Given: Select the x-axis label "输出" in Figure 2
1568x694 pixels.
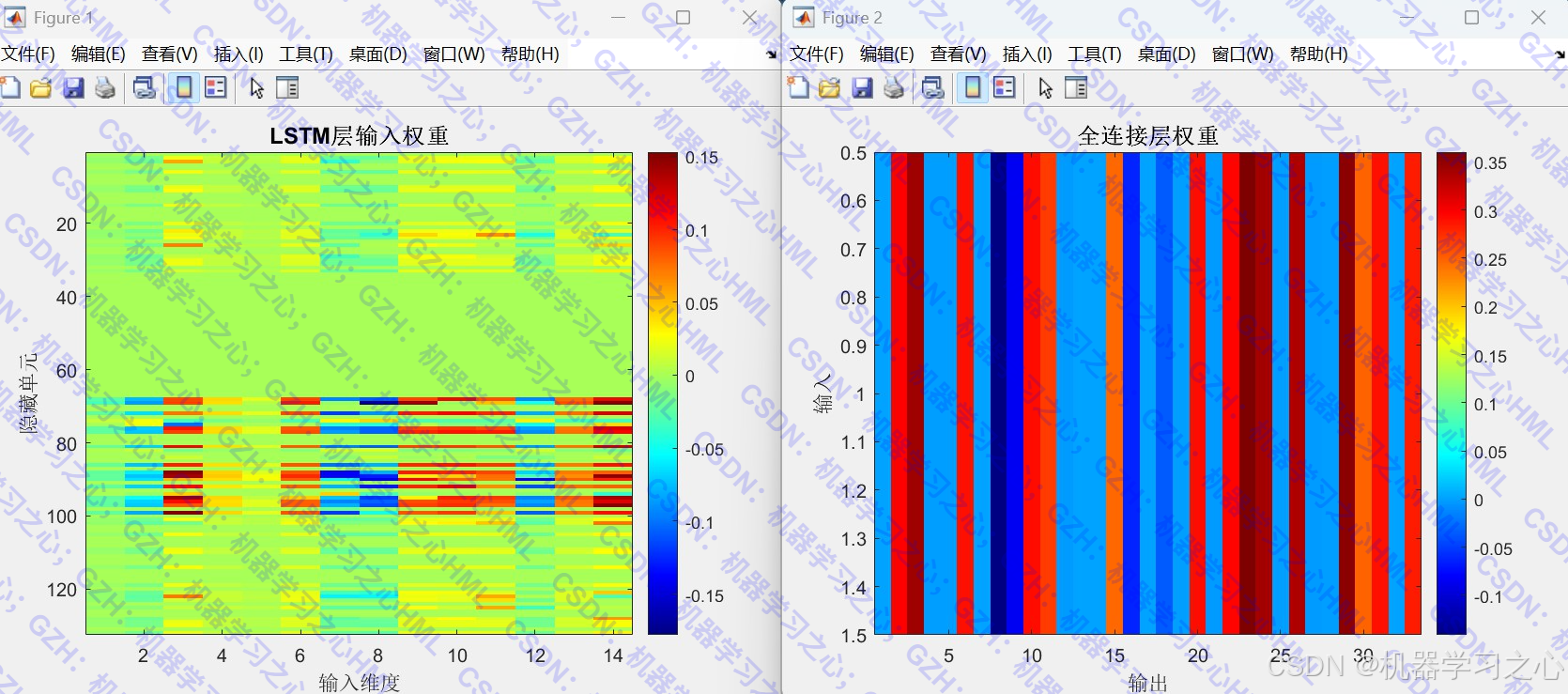Looking at the screenshot, I should tap(1147, 683).
